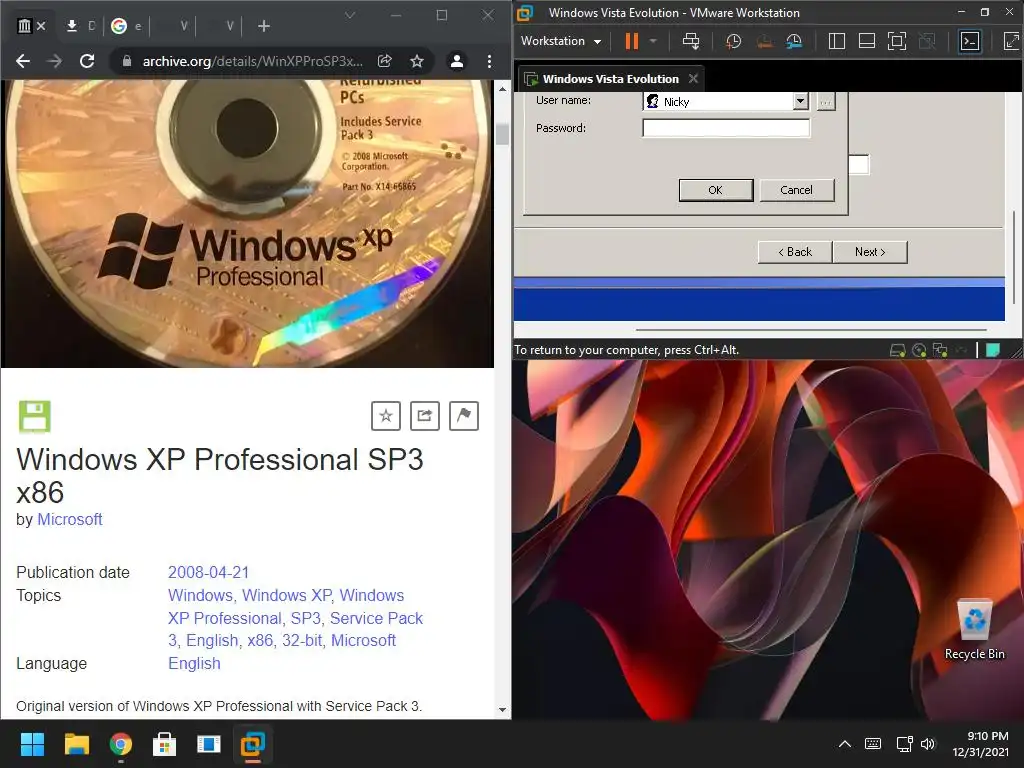Expand the User name combo box arrow
The width and height of the screenshot is (1024, 768).
point(801,101)
